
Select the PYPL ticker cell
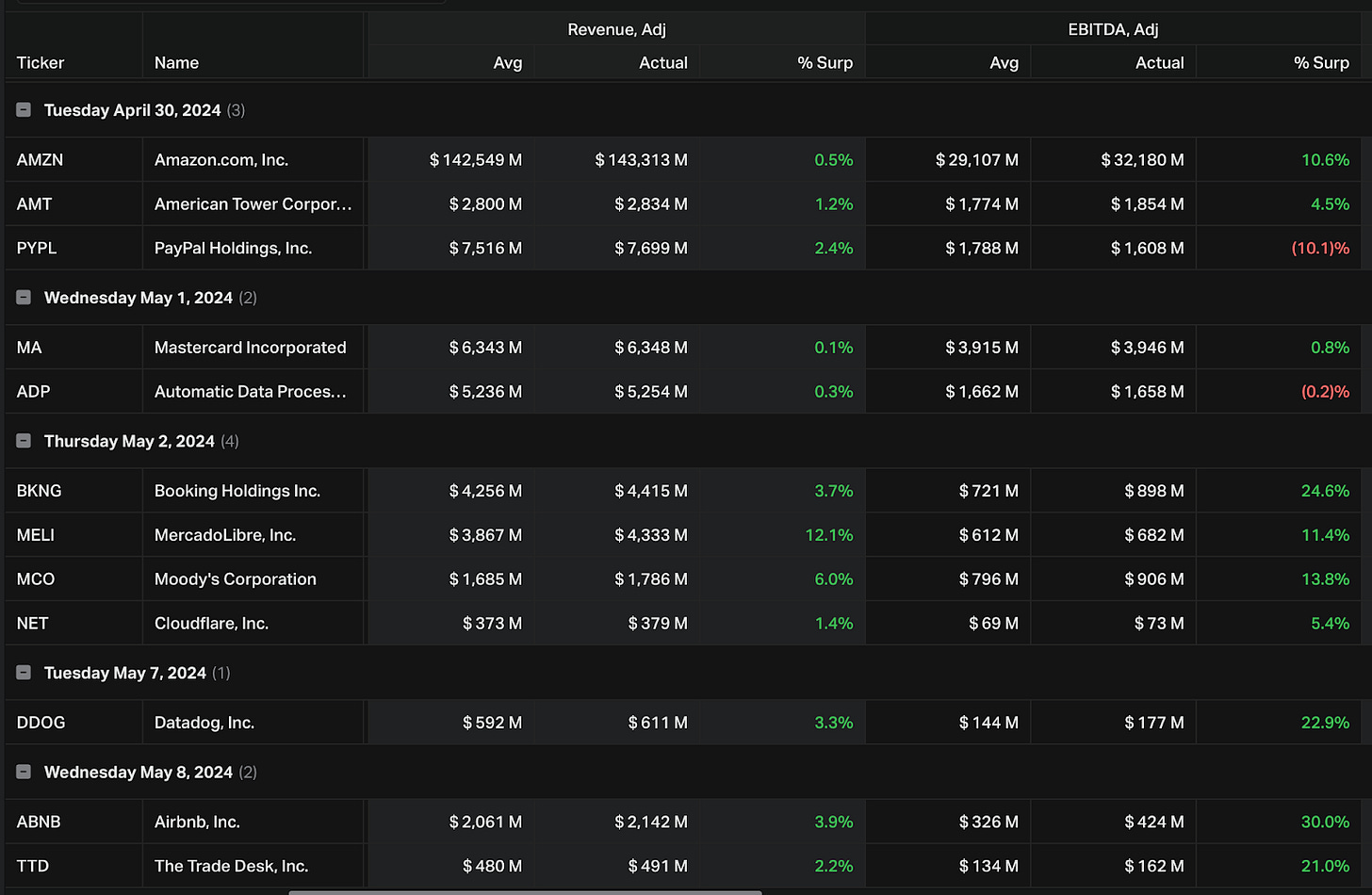click(73, 249)
